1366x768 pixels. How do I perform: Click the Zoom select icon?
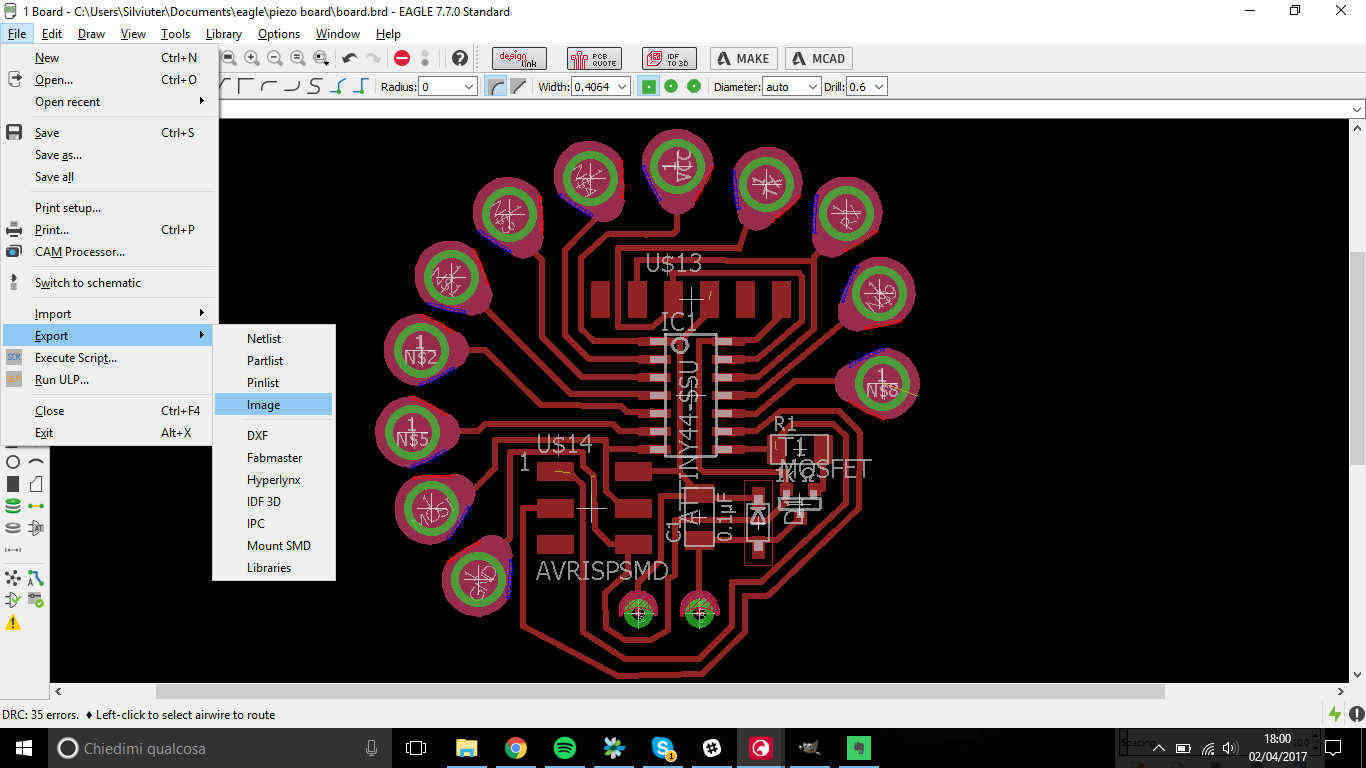click(x=321, y=58)
